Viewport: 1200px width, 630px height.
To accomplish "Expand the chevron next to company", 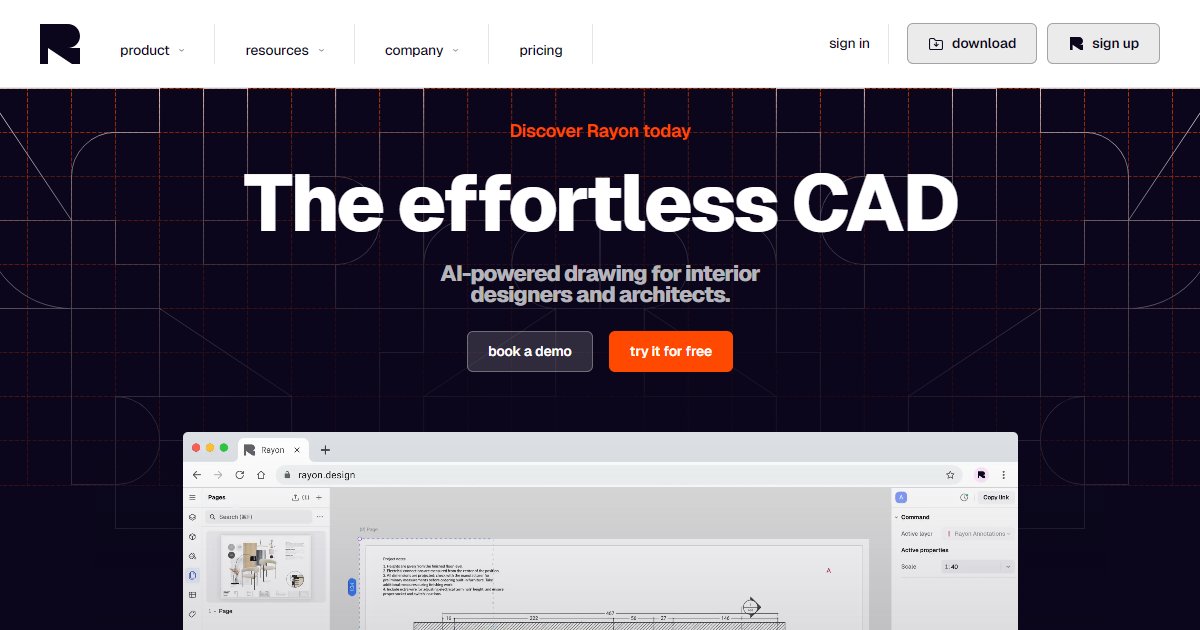I will 455,50.
